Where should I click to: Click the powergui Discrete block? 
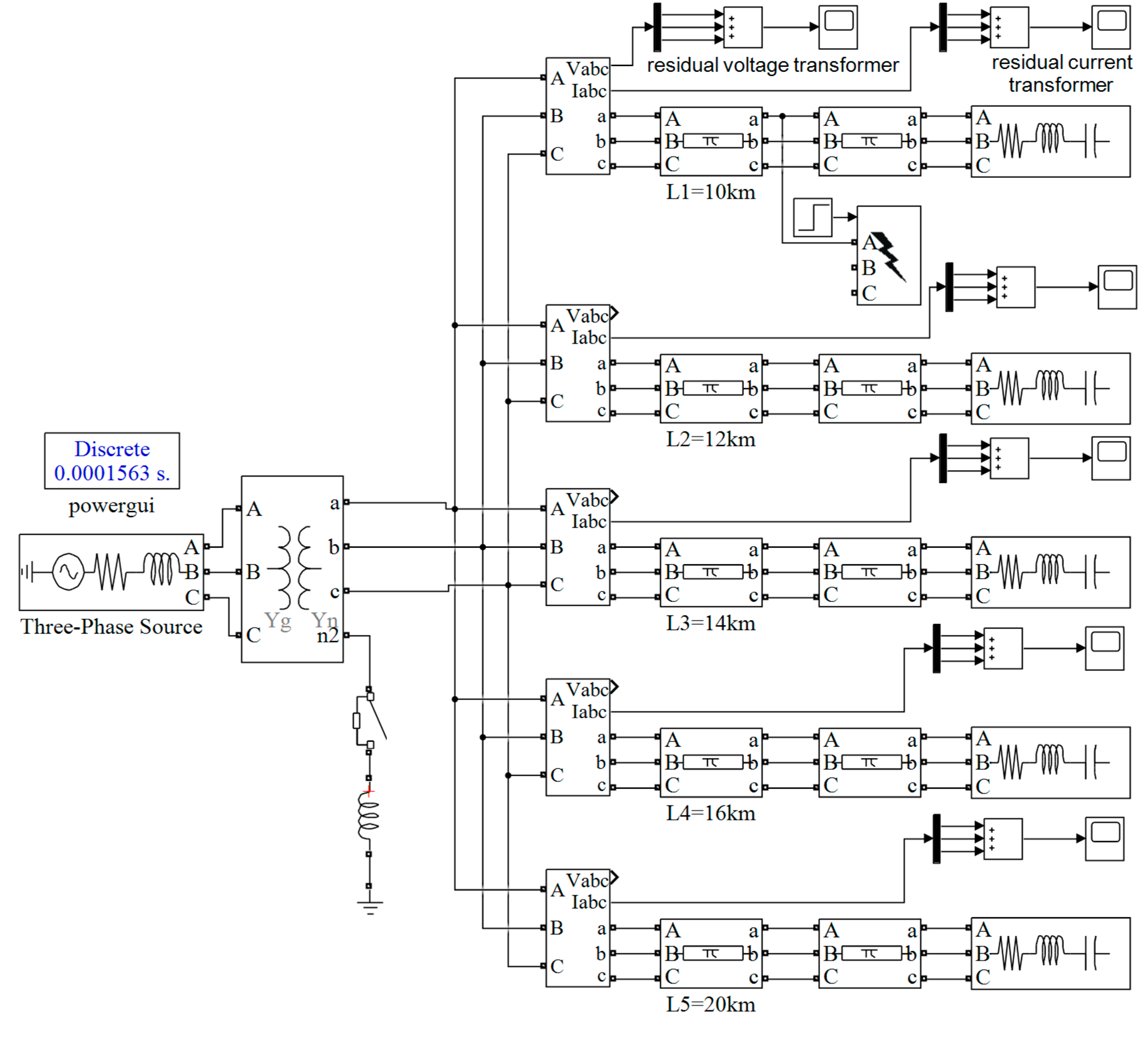(112, 460)
